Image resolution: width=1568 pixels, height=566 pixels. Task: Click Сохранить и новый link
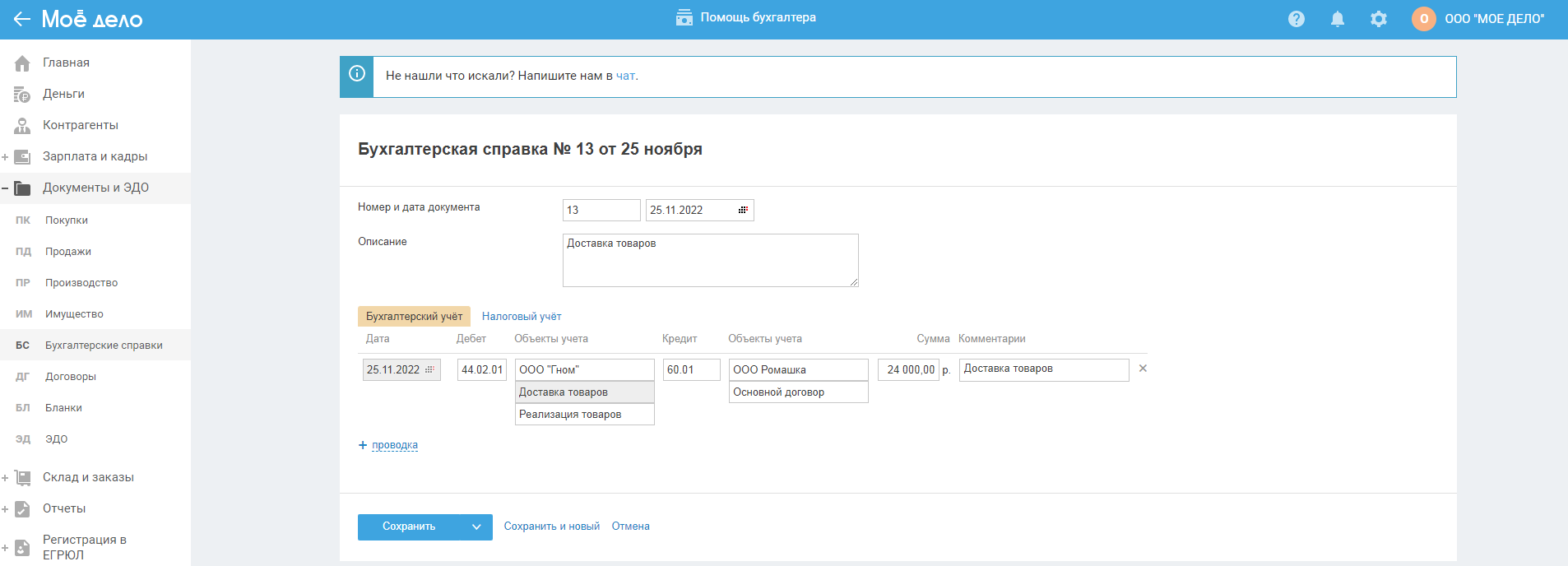coord(551,527)
